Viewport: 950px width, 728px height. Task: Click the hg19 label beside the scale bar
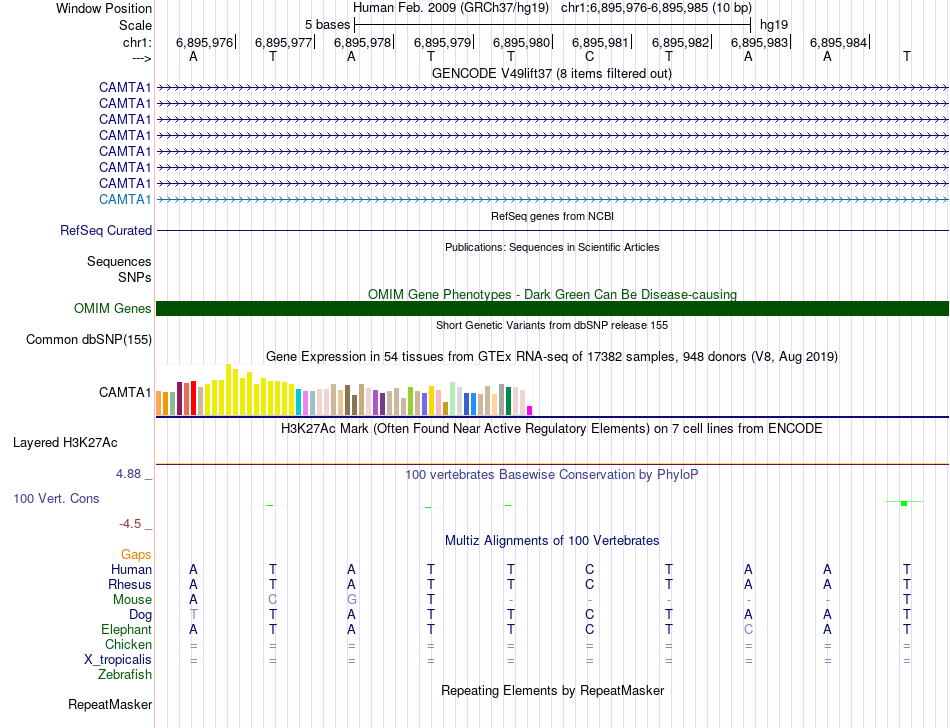tap(774, 25)
